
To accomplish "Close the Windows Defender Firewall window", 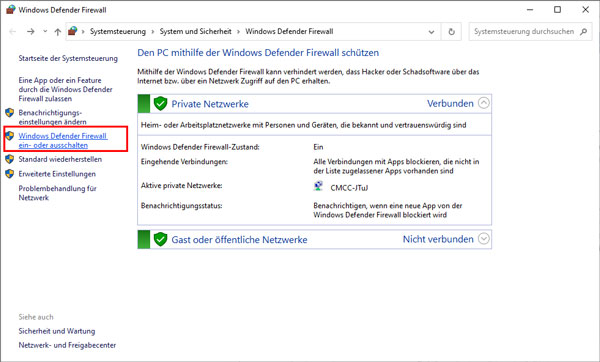I will pyautogui.click(x=585, y=10).
